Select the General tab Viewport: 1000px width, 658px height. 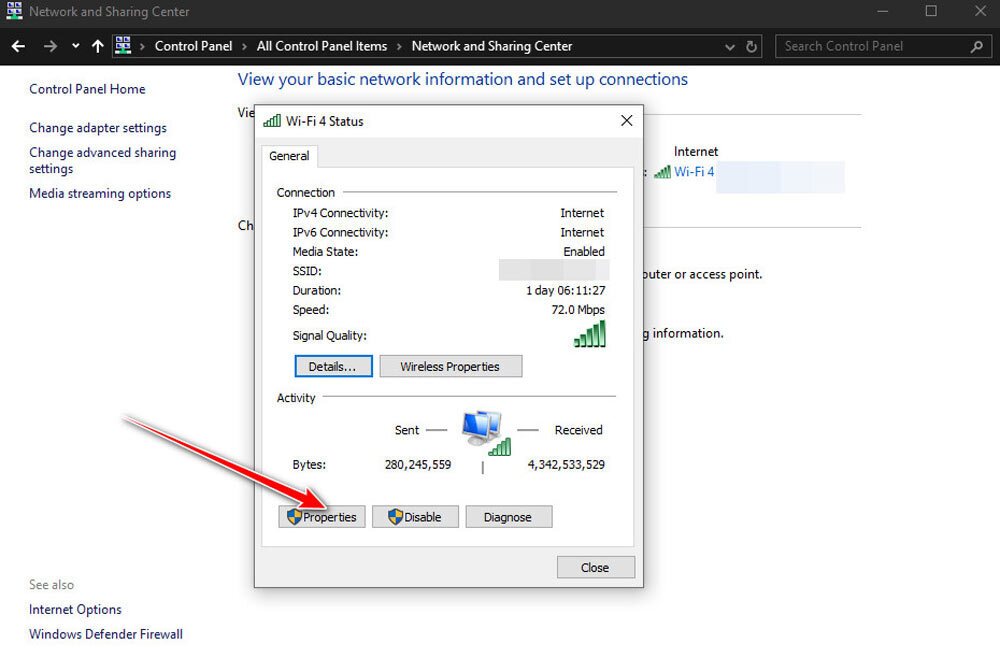pyautogui.click(x=289, y=156)
